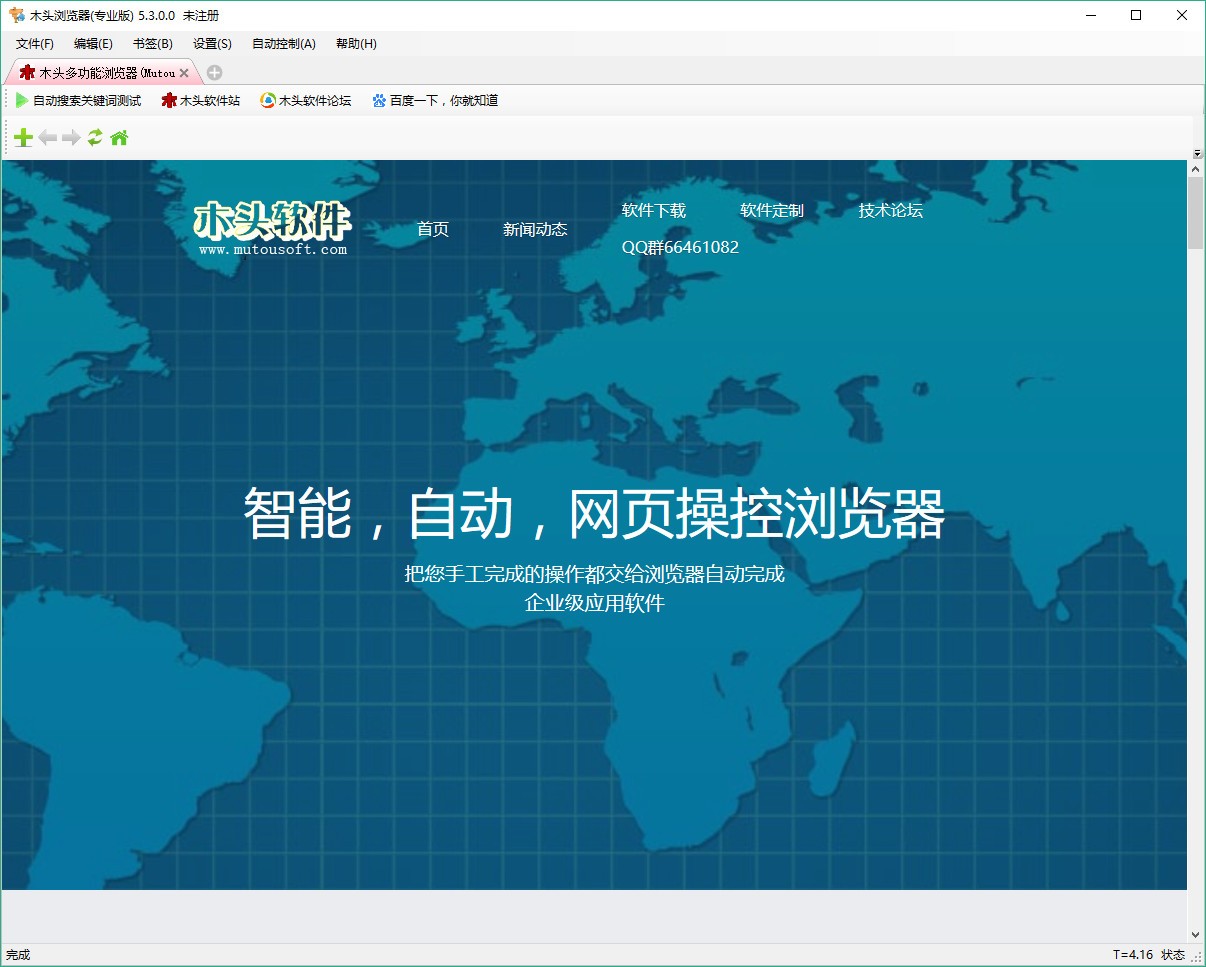Viewport: 1206px width, 967px height.
Task: Open 软件下载 in the site navigation
Action: [x=654, y=210]
